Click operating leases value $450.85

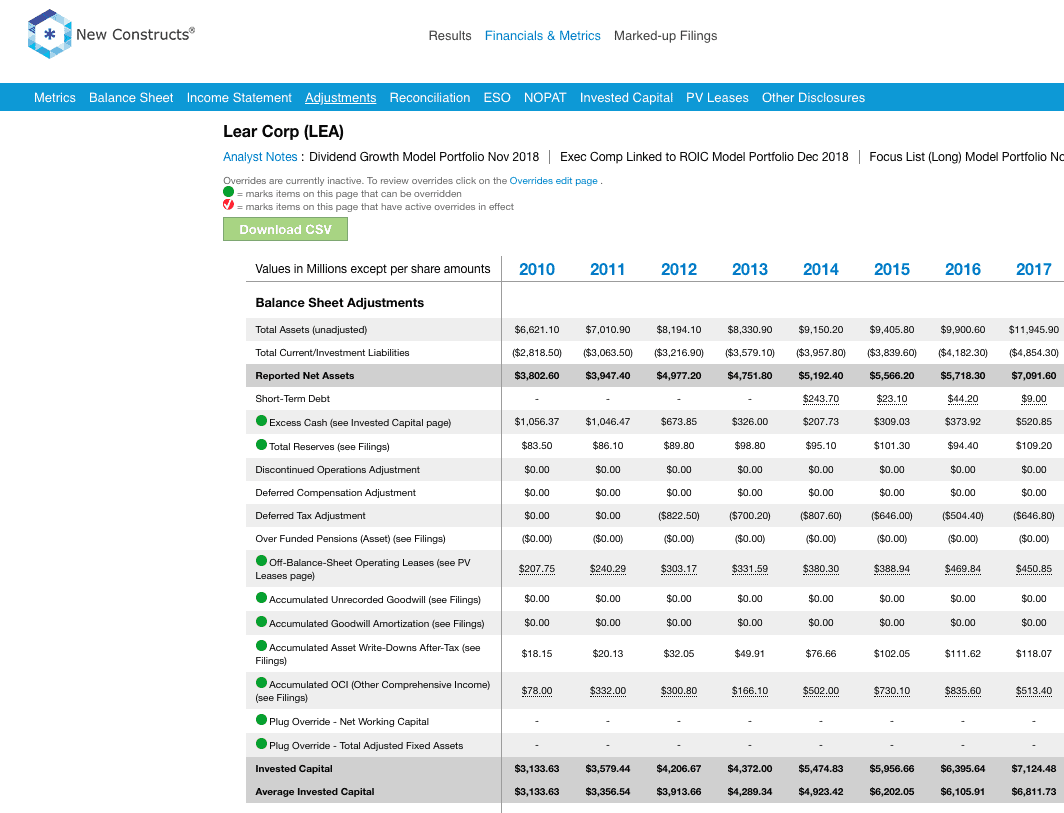coord(1033,569)
